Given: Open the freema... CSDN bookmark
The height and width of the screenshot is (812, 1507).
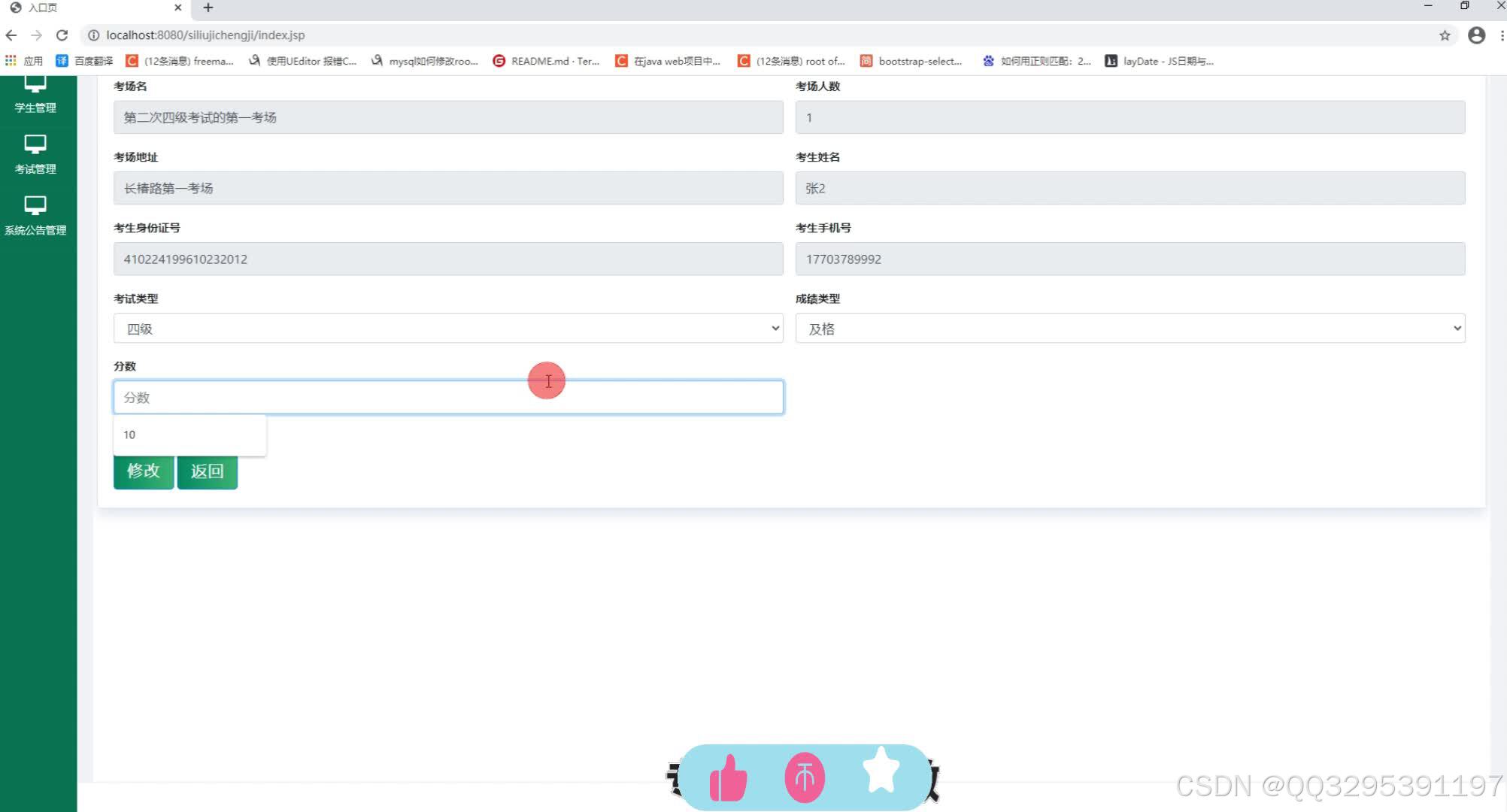Looking at the screenshot, I should [180, 61].
